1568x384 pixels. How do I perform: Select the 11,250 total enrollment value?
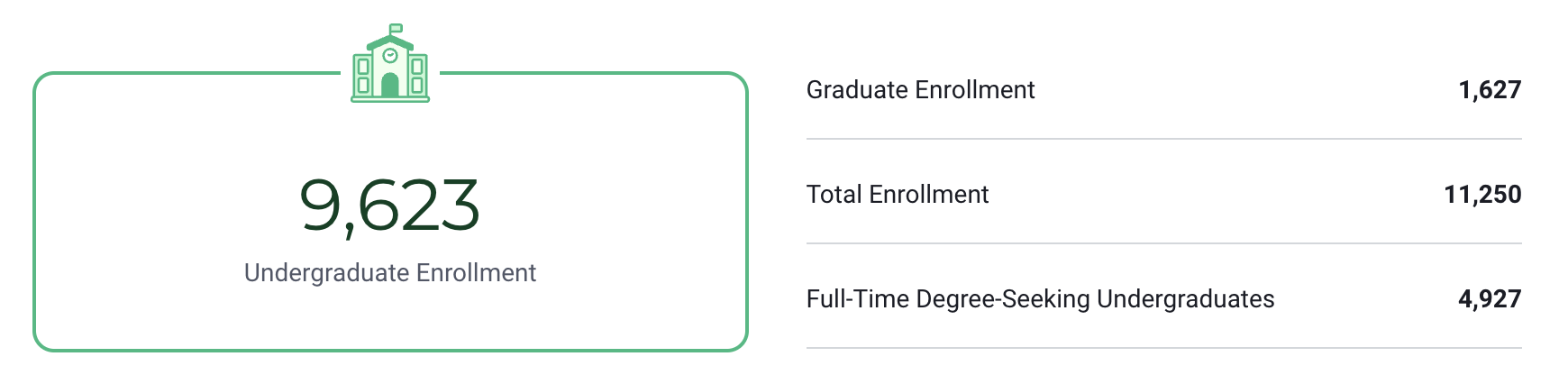[1482, 195]
